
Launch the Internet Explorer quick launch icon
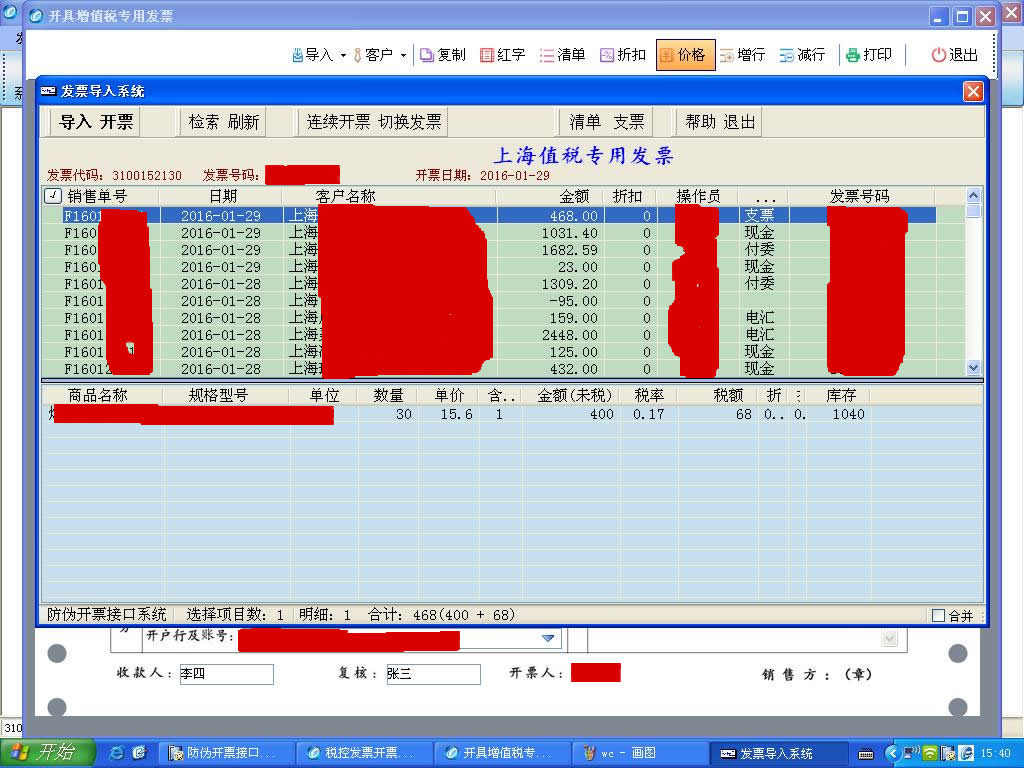coord(117,753)
